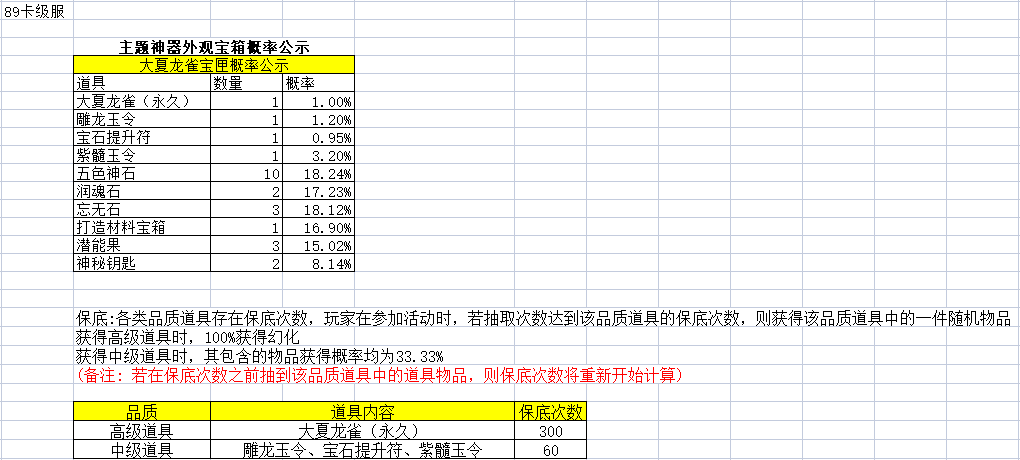The width and height of the screenshot is (1020, 460).
Task: Select the quantity cell for 神秘钥匙
Action: [247, 264]
